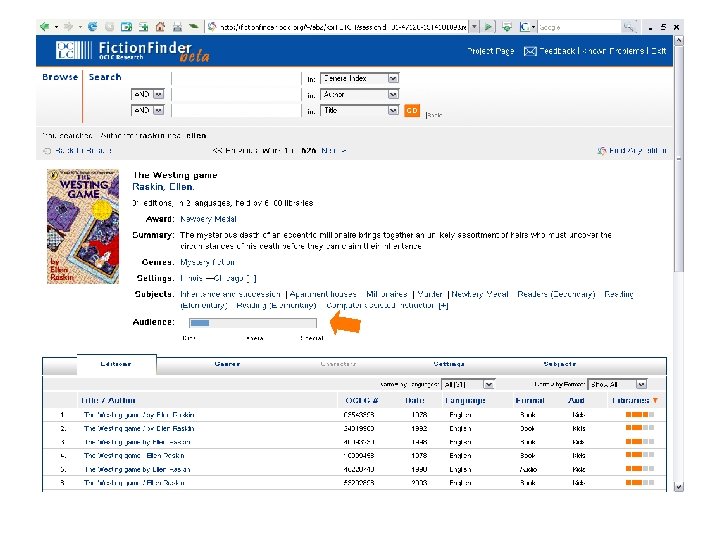Screen dimensions: 720x540
Task: Click the Audience level bar
Action: pyautogui.click(x=253, y=323)
